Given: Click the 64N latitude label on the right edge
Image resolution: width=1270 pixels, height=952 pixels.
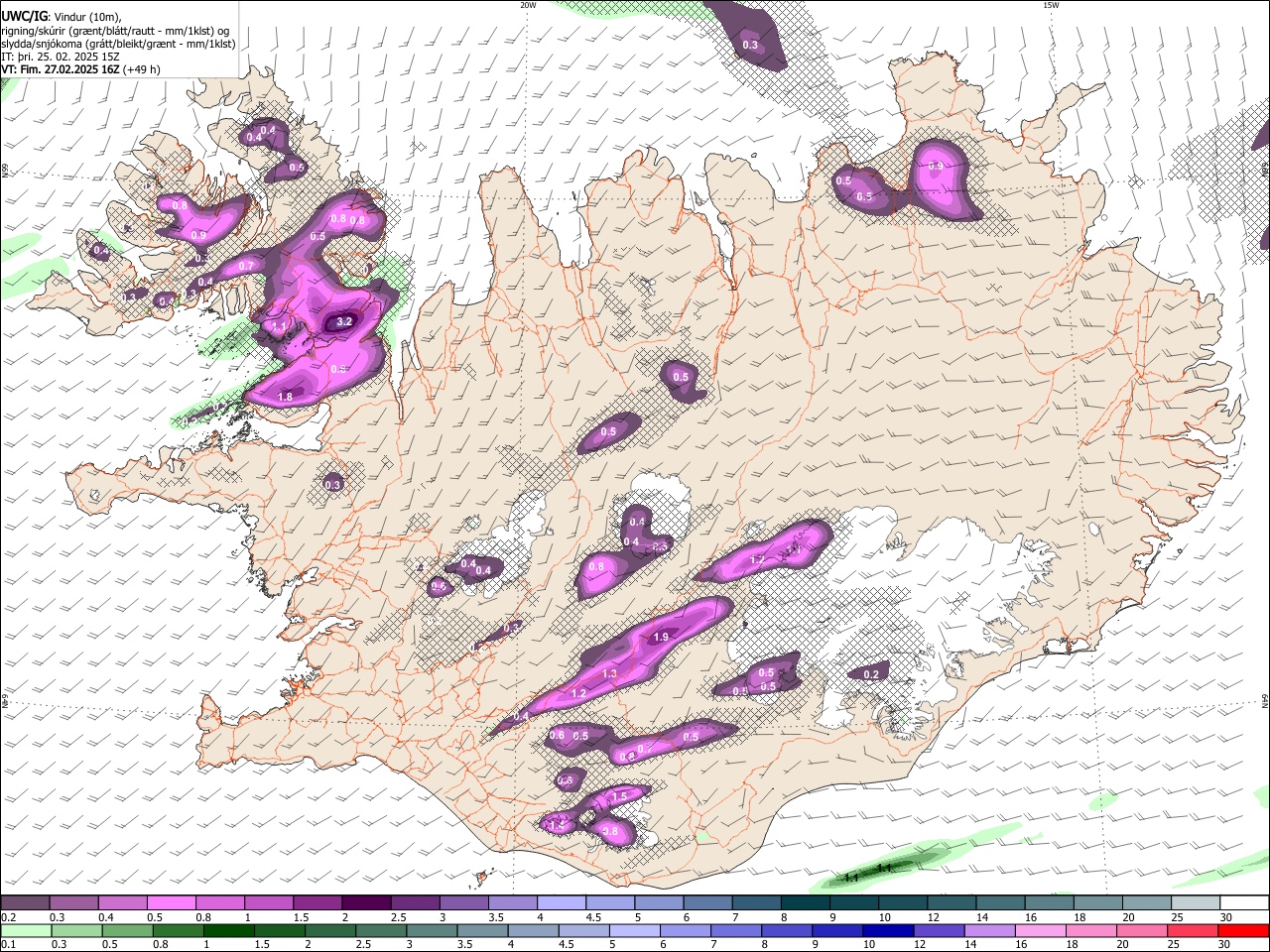Looking at the screenshot, I should pos(1265,701).
